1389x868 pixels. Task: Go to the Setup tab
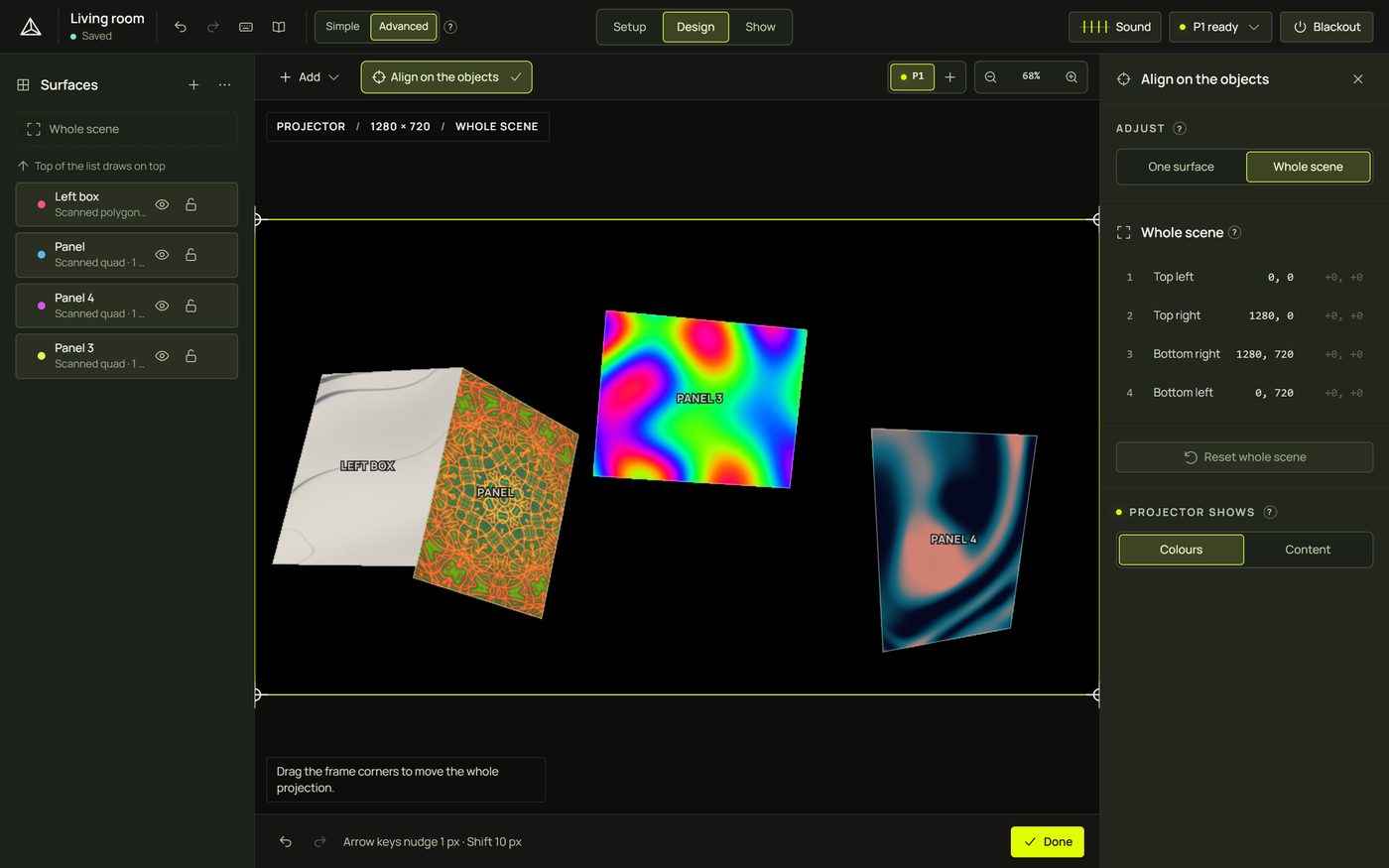(630, 27)
